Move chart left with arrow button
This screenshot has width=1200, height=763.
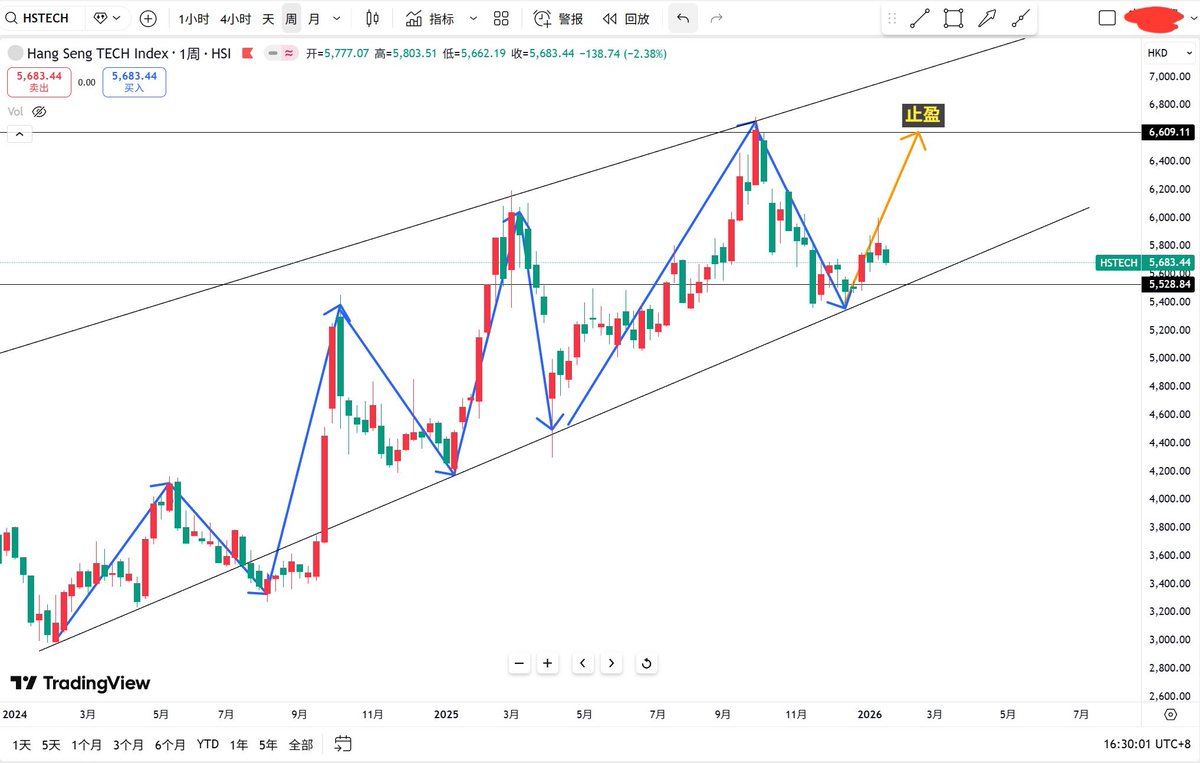click(x=583, y=663)
